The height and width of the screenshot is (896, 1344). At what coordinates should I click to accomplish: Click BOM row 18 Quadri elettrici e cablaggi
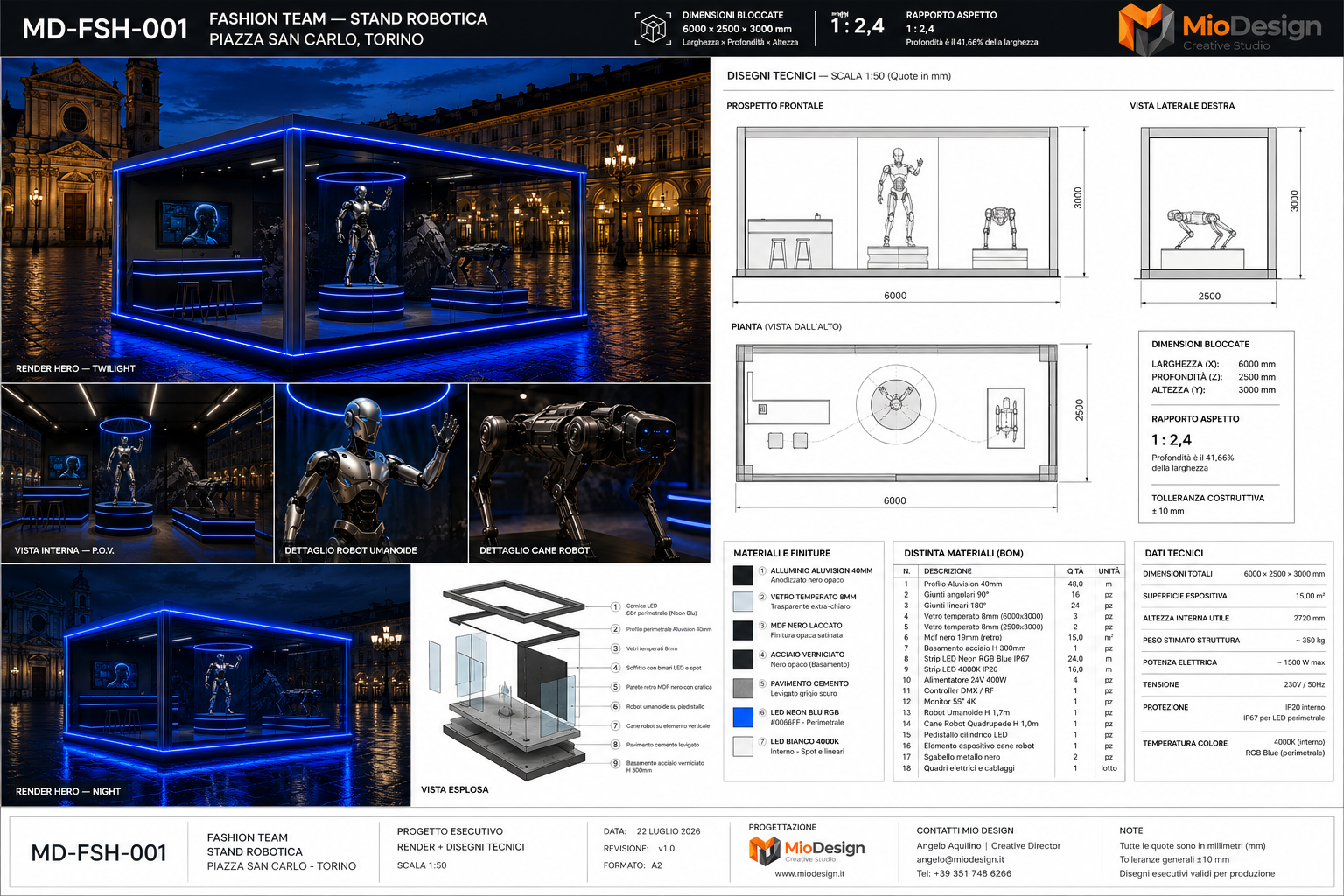click(1009, 768)
